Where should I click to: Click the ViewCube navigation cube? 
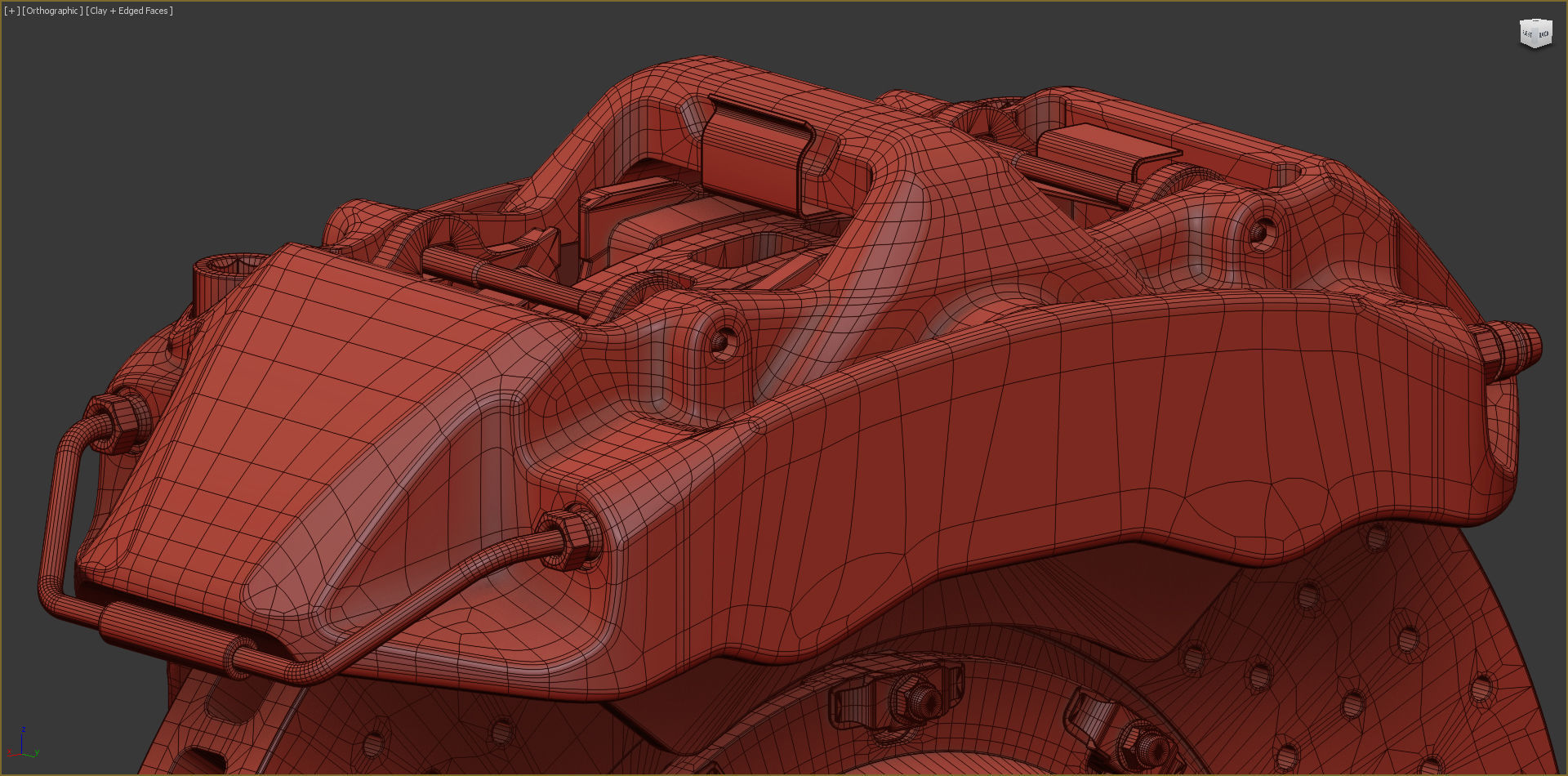1535,33
